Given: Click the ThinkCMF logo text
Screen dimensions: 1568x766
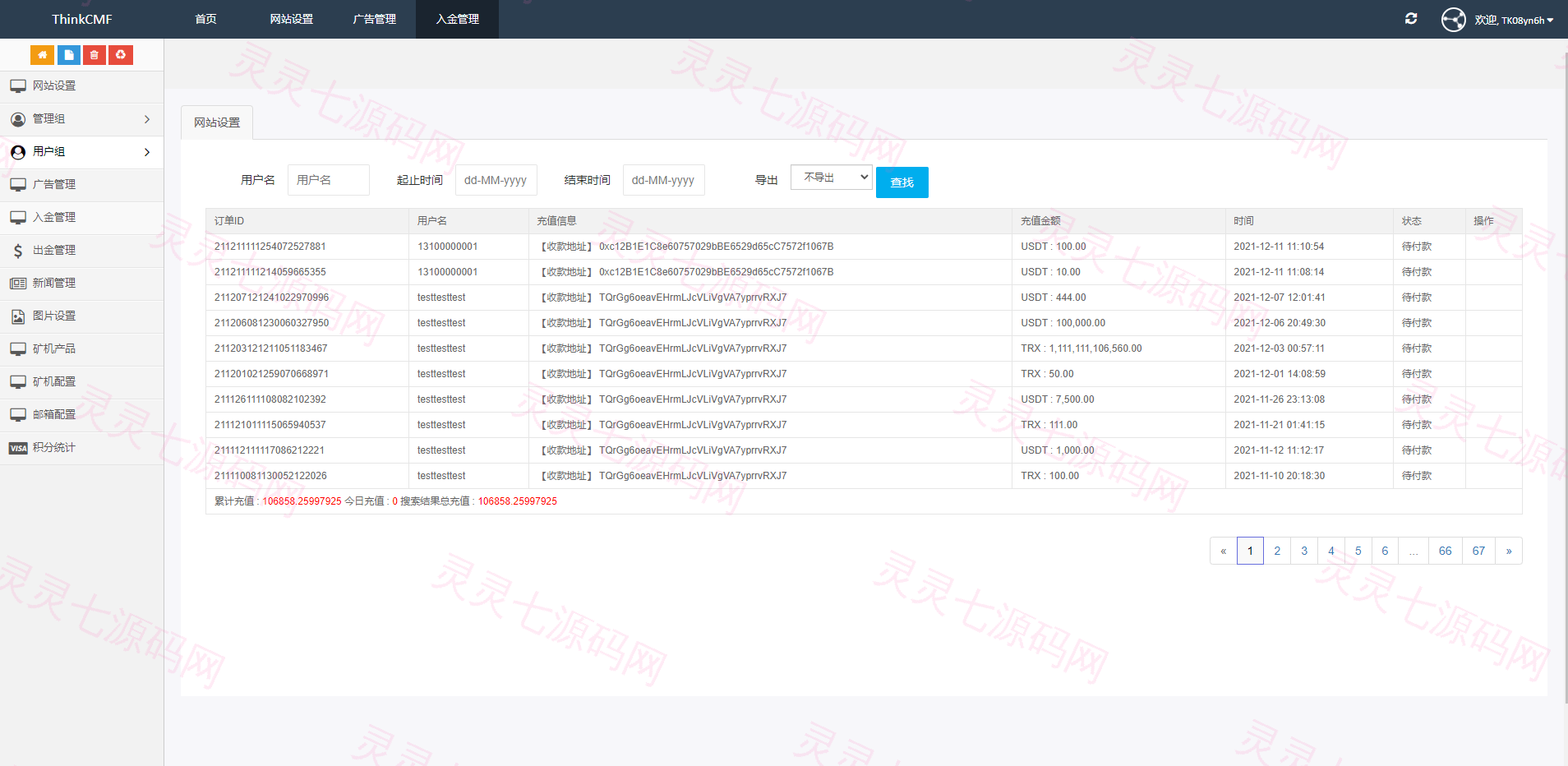Looking at the screenshot, I should point(82,19).
